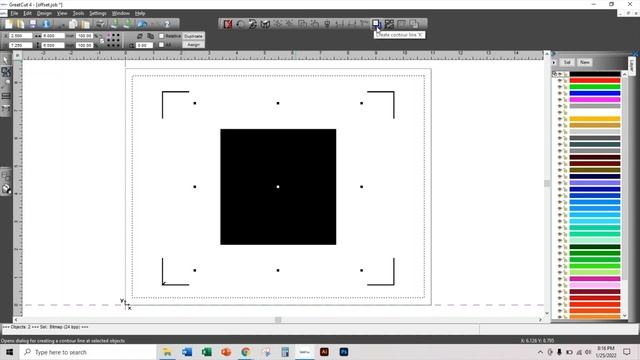The width and height of the screenshot is (640, 360).
Task: Click the rotate object icon above angle field
Action: point(140,36)
